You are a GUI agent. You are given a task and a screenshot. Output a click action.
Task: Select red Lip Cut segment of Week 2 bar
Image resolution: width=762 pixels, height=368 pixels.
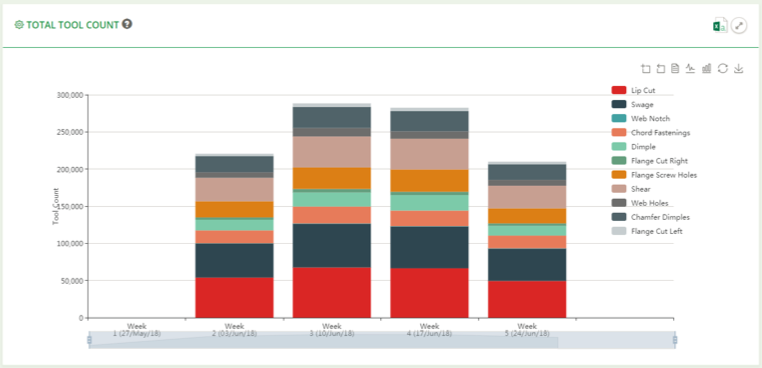(x=234, y=298)
